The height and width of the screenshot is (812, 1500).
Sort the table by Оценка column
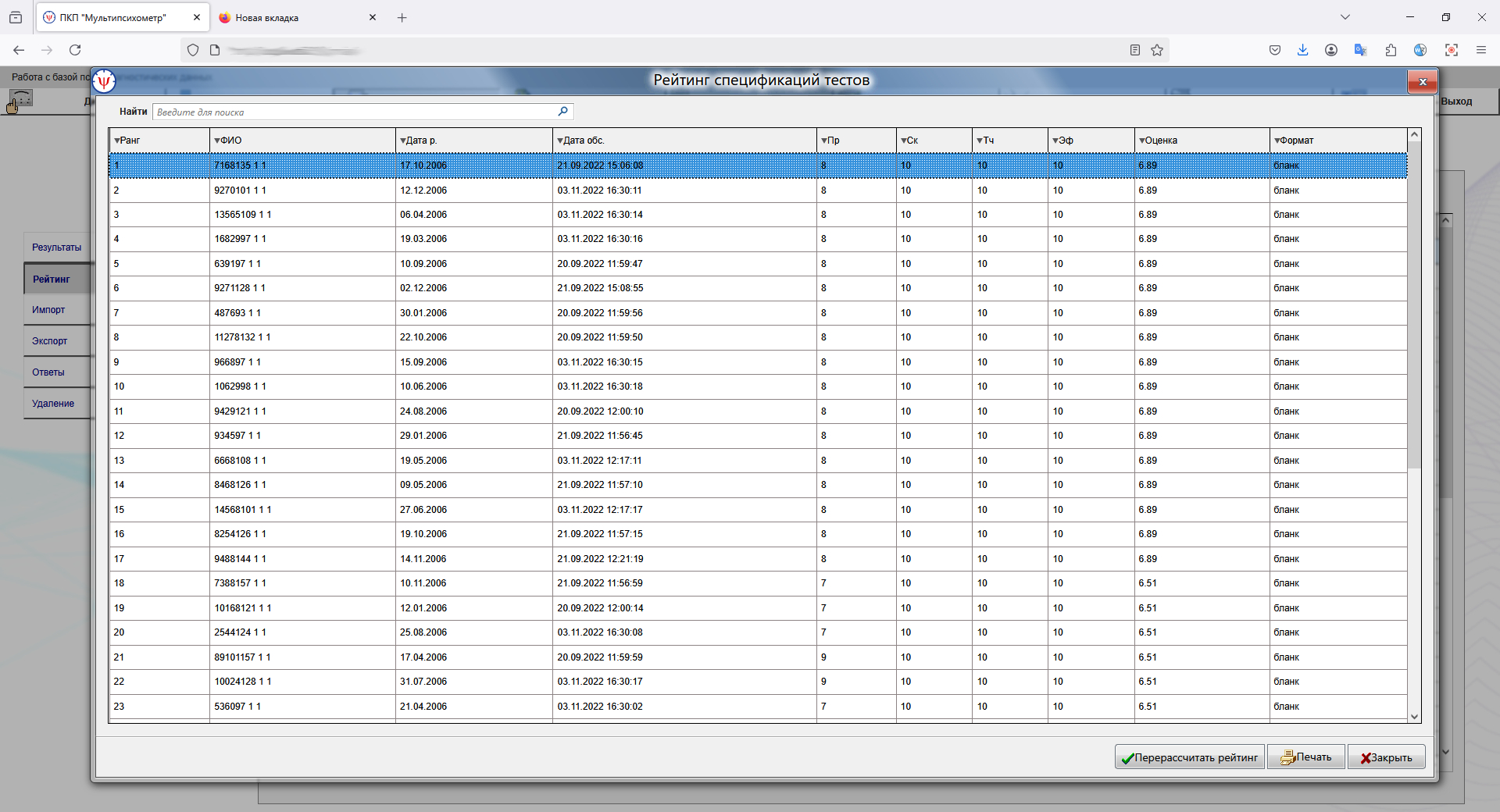click(x=1160, y=141)
